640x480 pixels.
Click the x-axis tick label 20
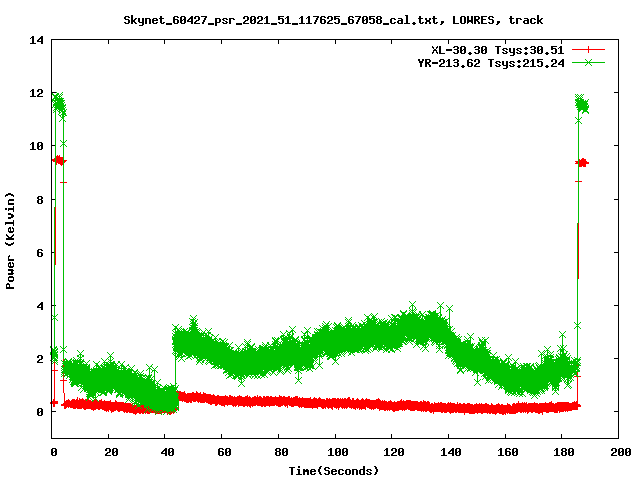point(111,452)
